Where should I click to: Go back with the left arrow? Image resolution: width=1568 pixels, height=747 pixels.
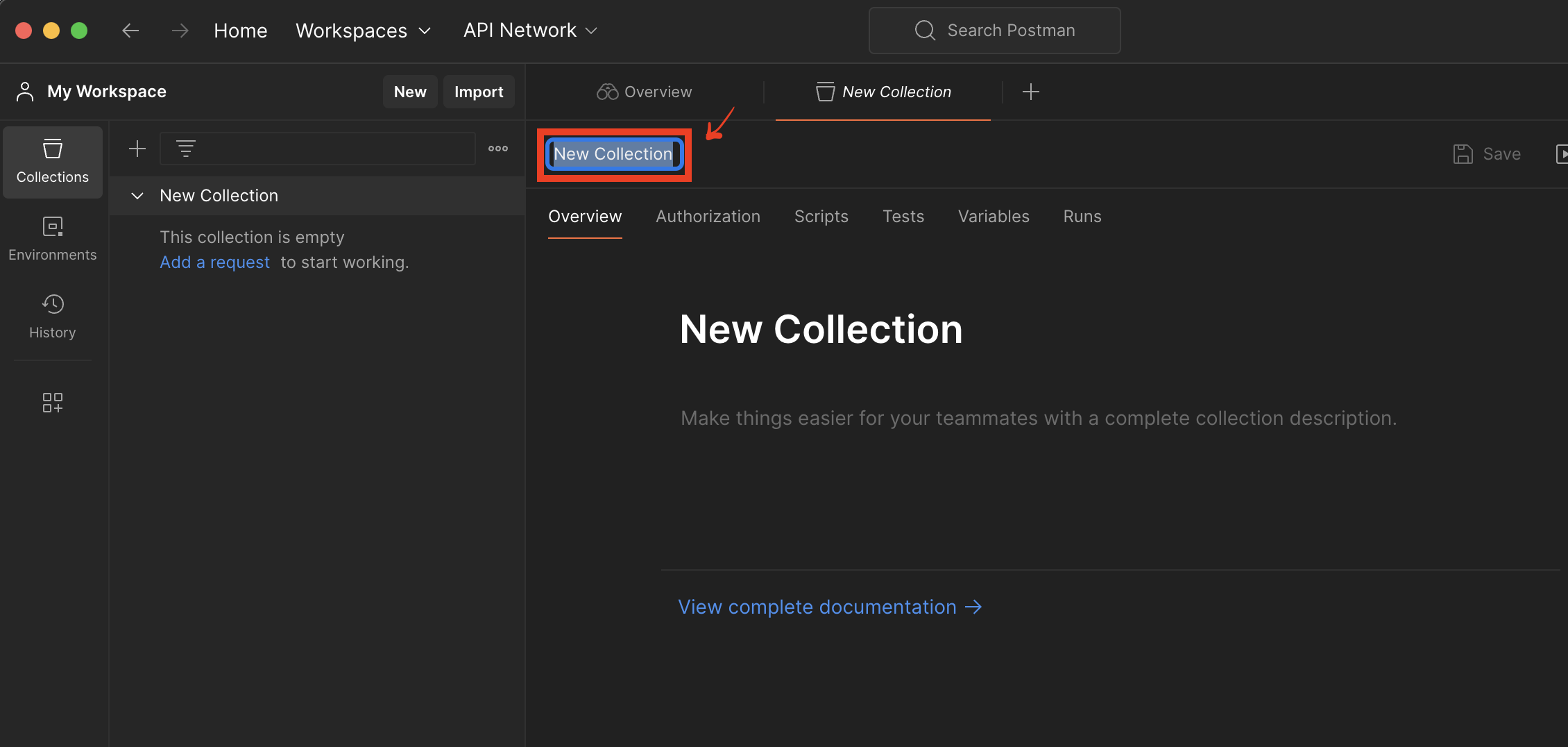pos(130,31)
